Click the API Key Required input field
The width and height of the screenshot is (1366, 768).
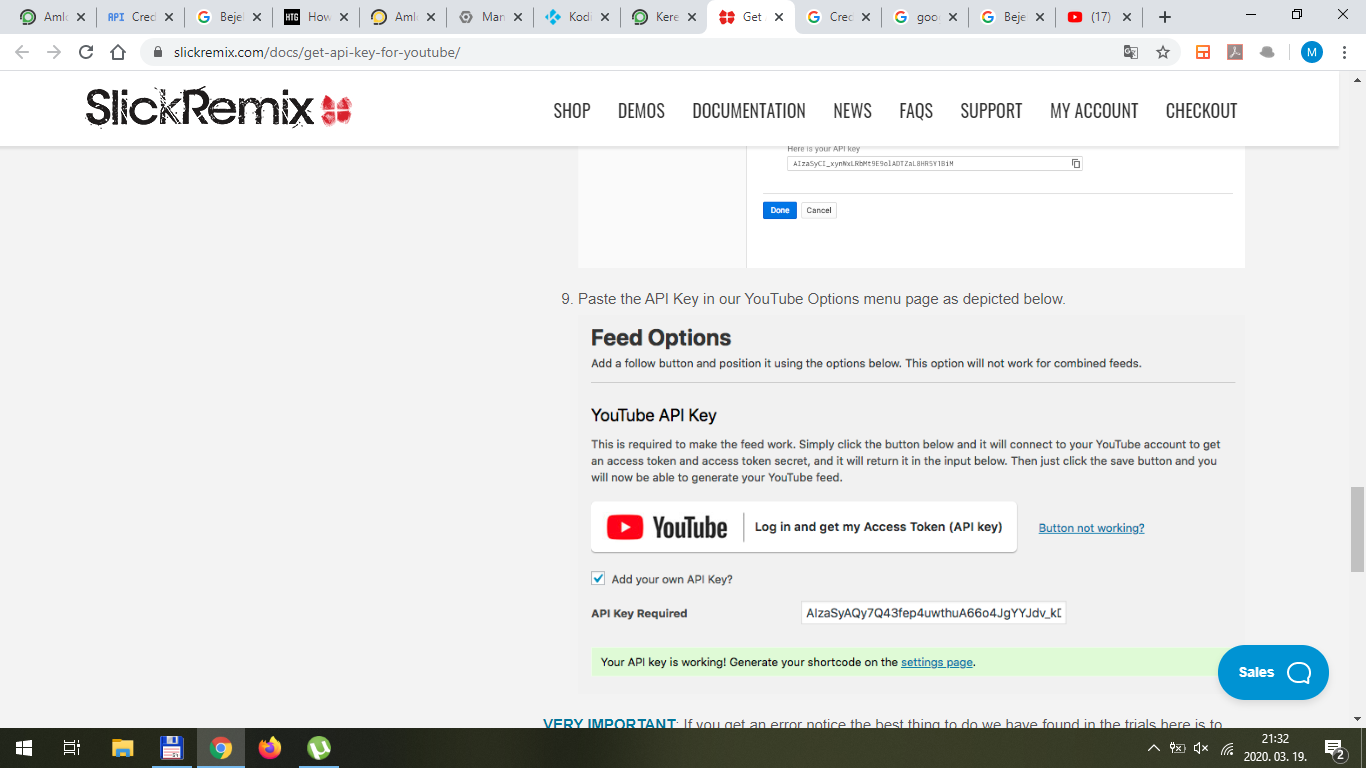pos(934,613)
